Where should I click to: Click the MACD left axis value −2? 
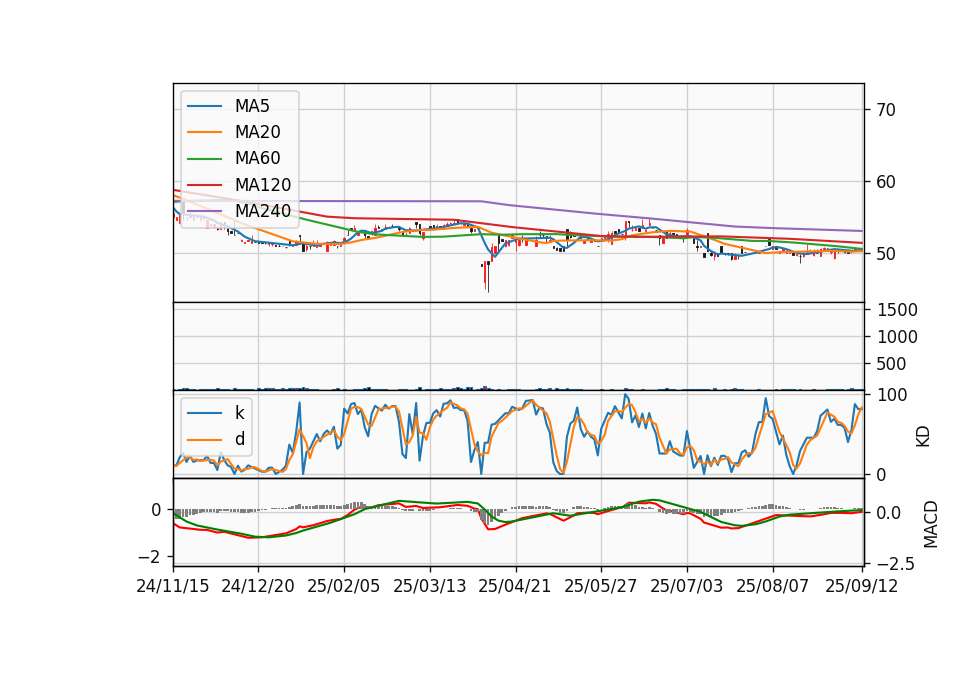150,557
